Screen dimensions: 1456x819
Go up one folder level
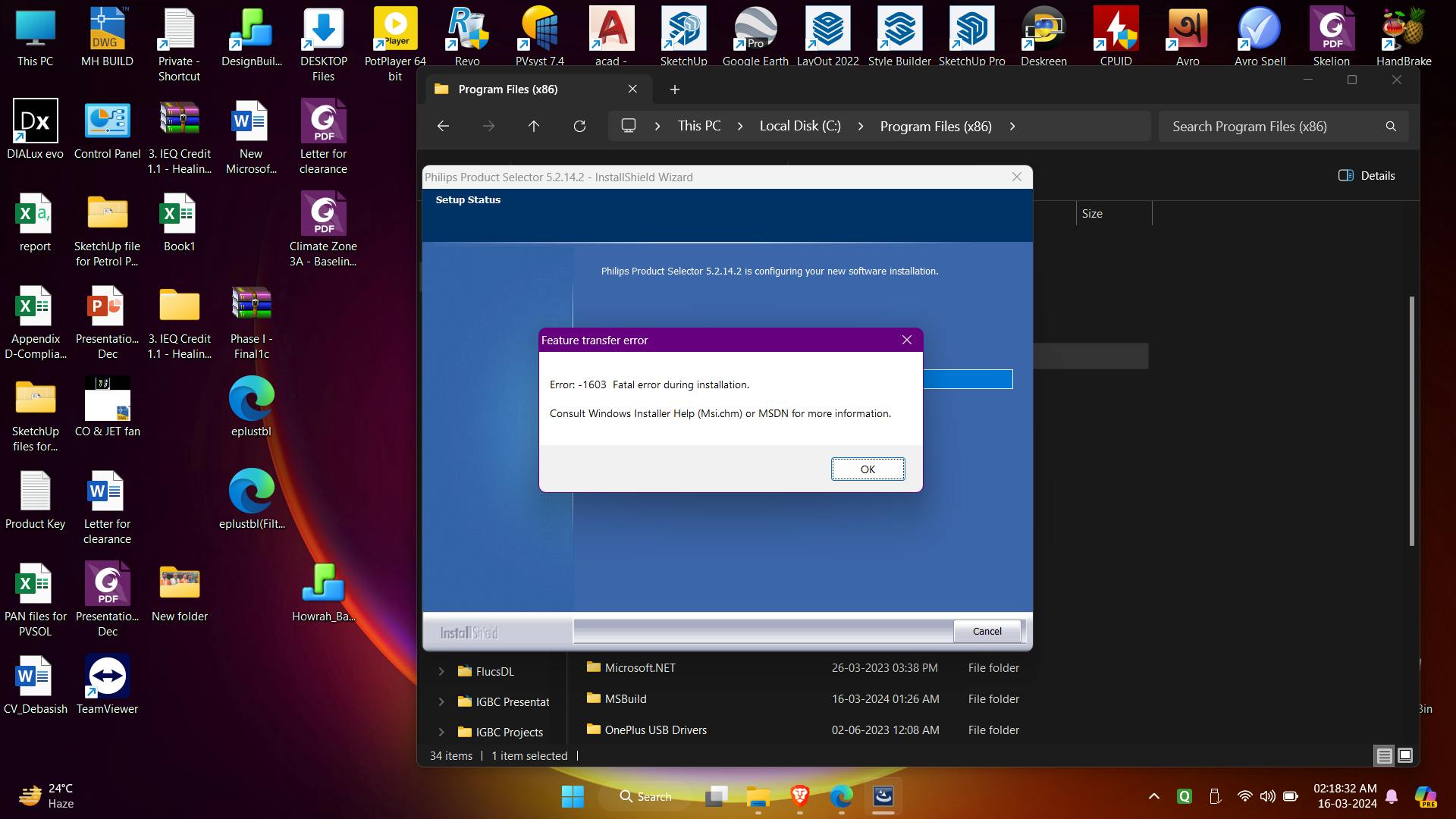534,127
